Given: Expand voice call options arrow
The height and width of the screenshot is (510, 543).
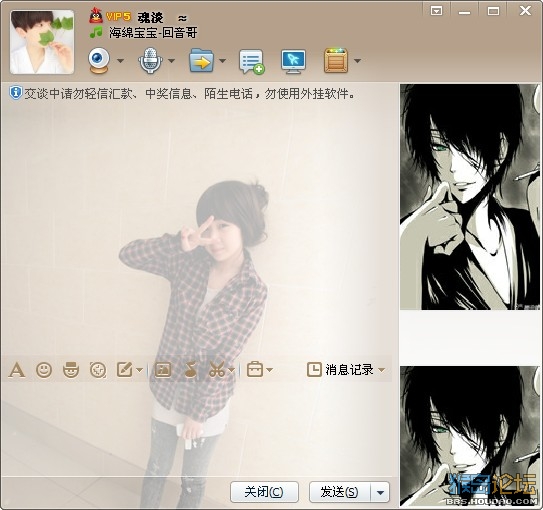Looking at the screenshot, I should (171, 61).
